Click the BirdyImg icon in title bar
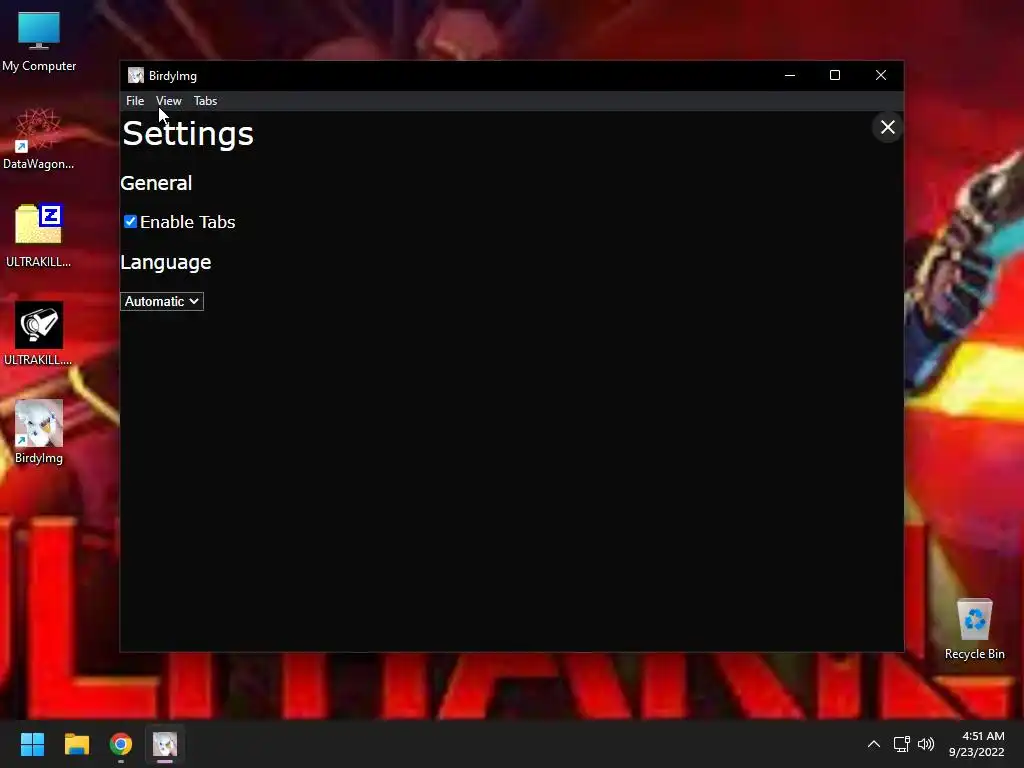1024x768 pixels. tap(136, 75)
